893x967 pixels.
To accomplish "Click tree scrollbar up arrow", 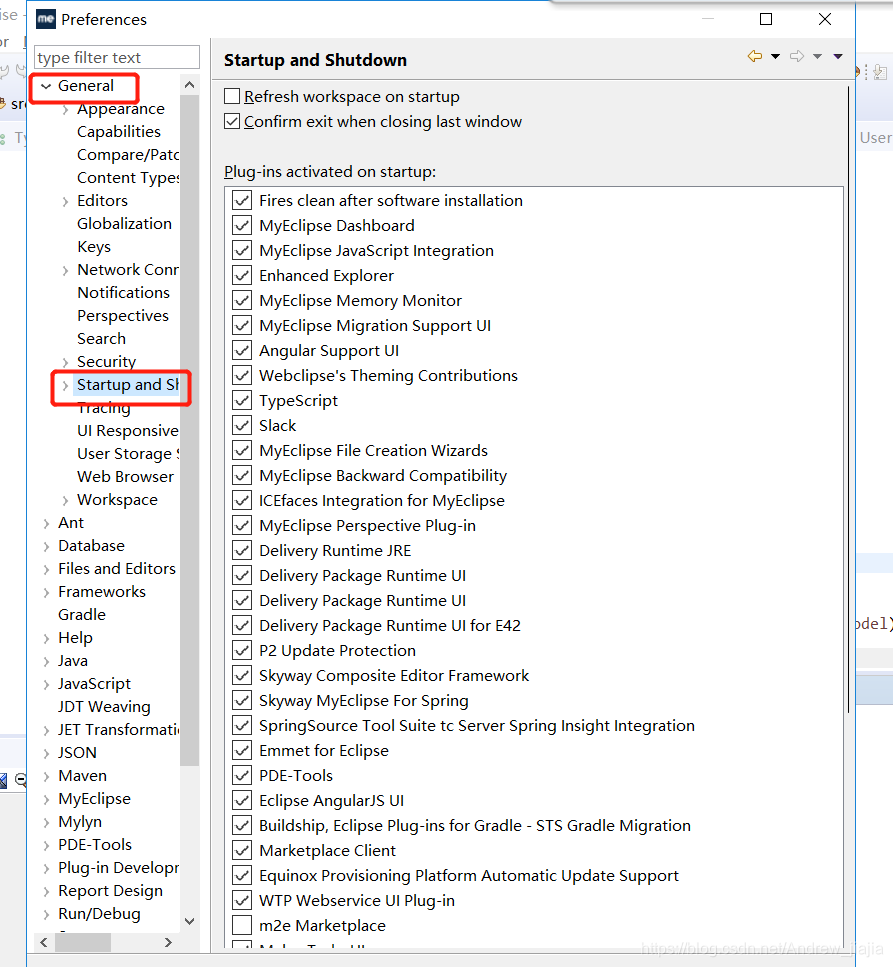I will point(190,85).
